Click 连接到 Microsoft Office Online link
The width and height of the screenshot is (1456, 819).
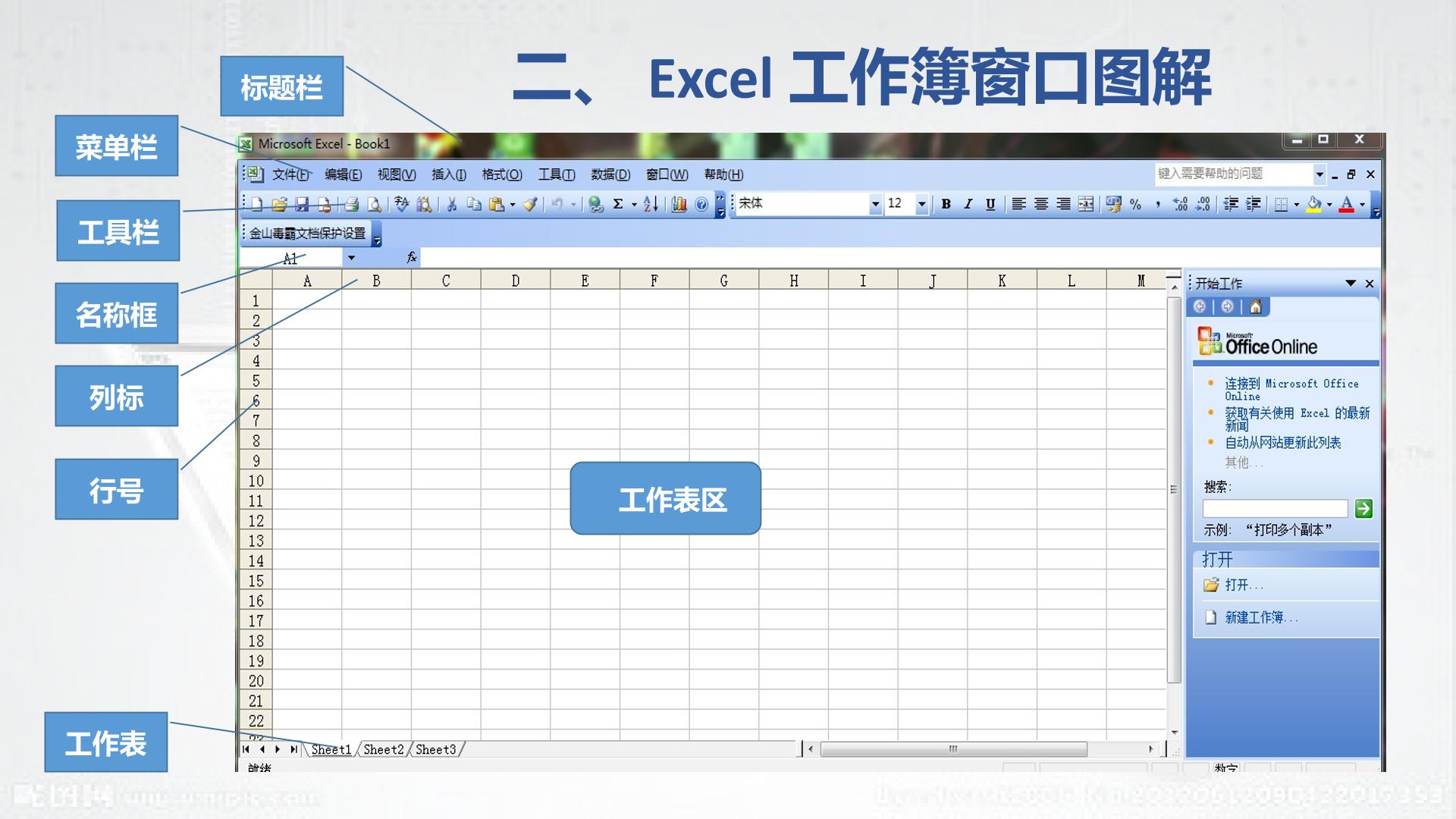(1291, 390)
